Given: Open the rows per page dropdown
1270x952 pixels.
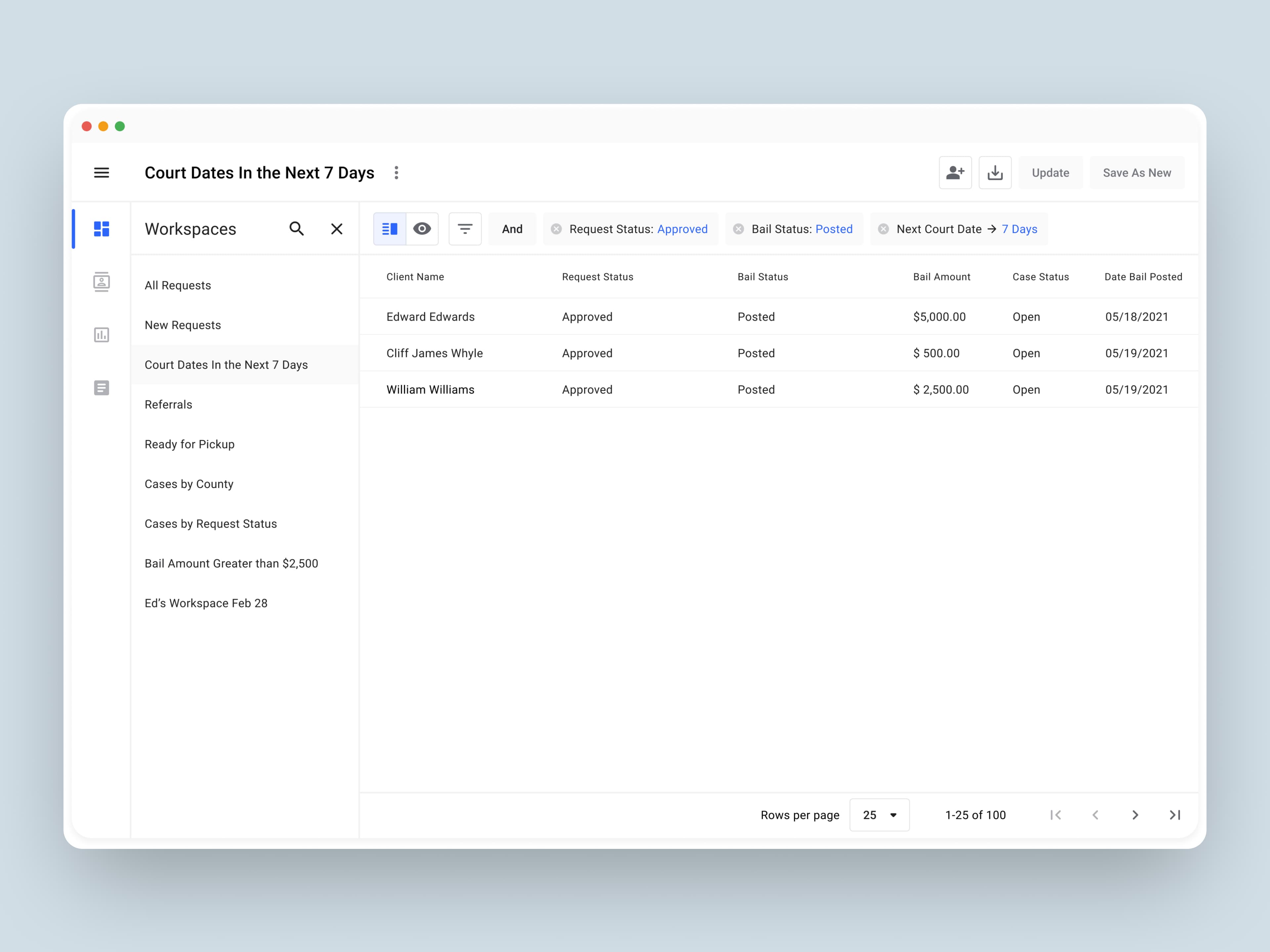Looking at the screenshot, I should click(x=879, y=815).
